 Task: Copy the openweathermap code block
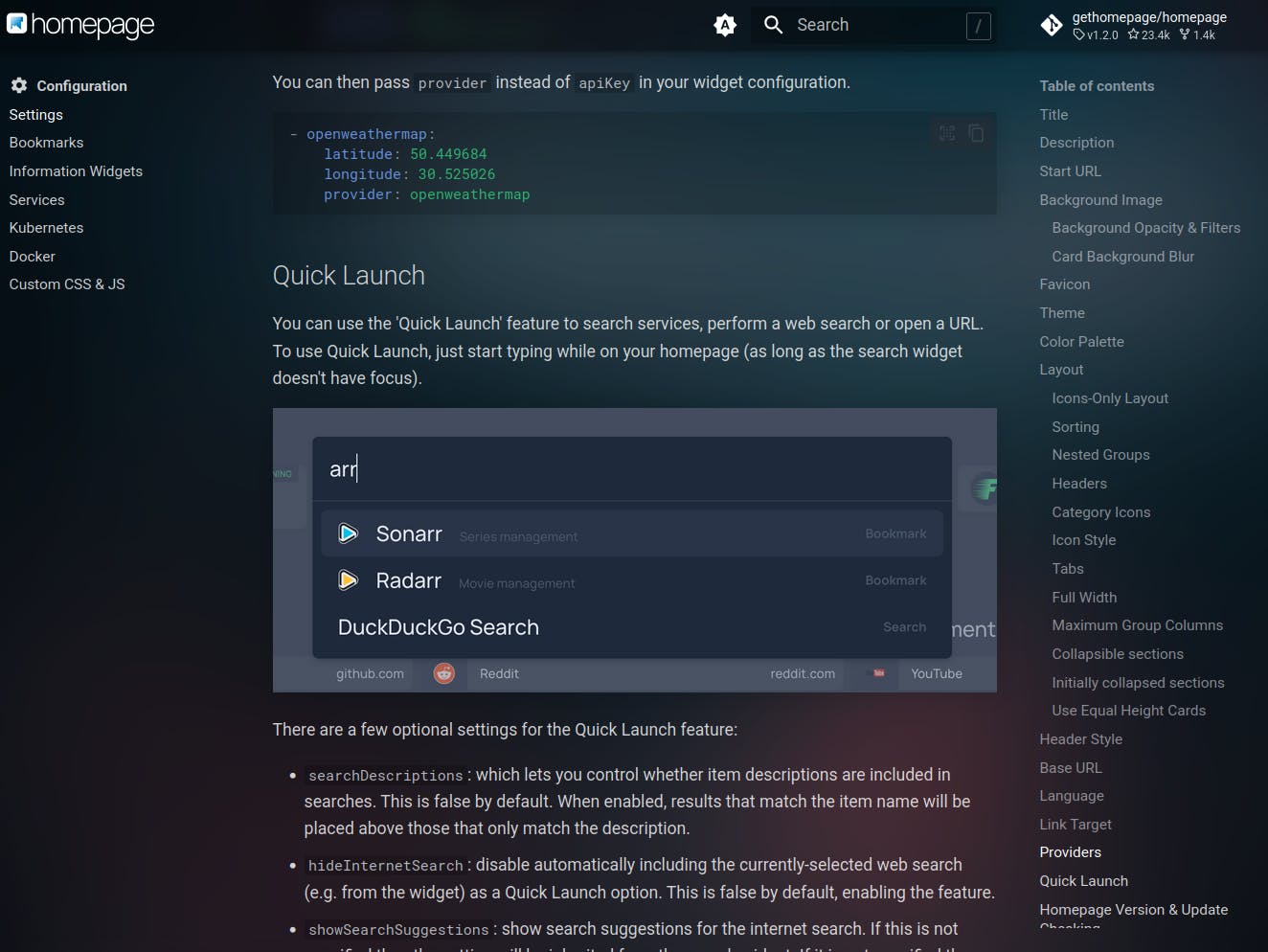pos(976,133)
